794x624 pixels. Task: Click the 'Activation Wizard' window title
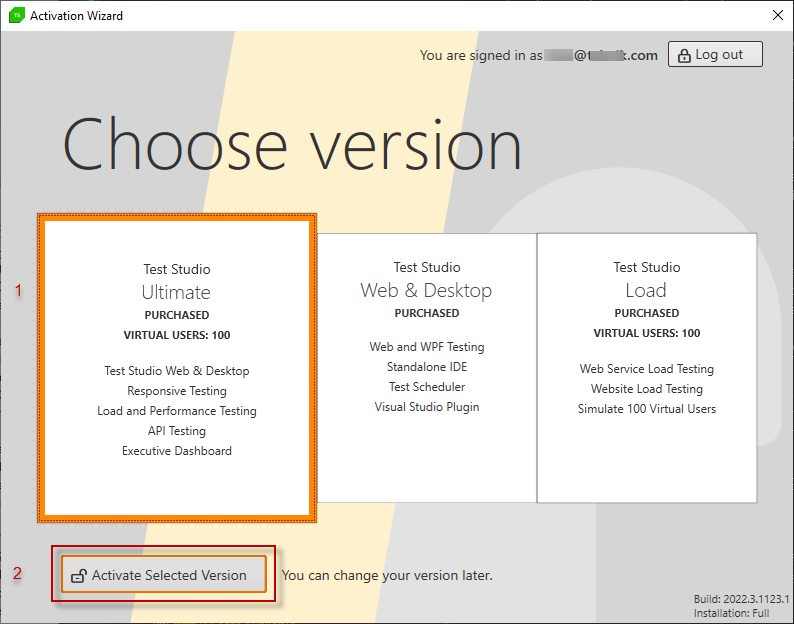tap(76, 16)
